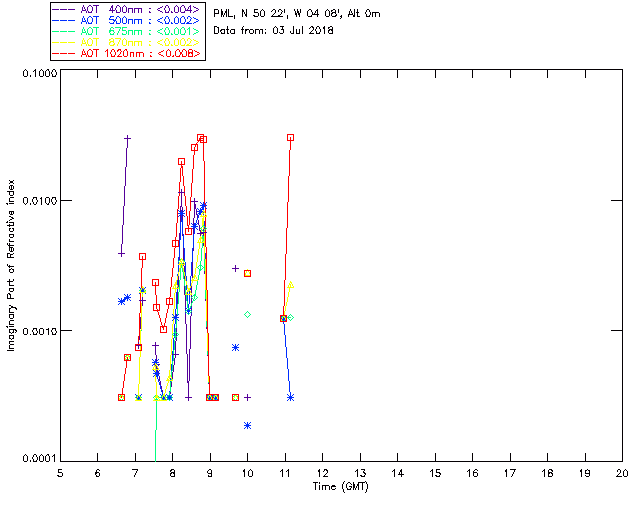
Task: Click the y-axis tick label 0.1000
Action: (40, 73)
